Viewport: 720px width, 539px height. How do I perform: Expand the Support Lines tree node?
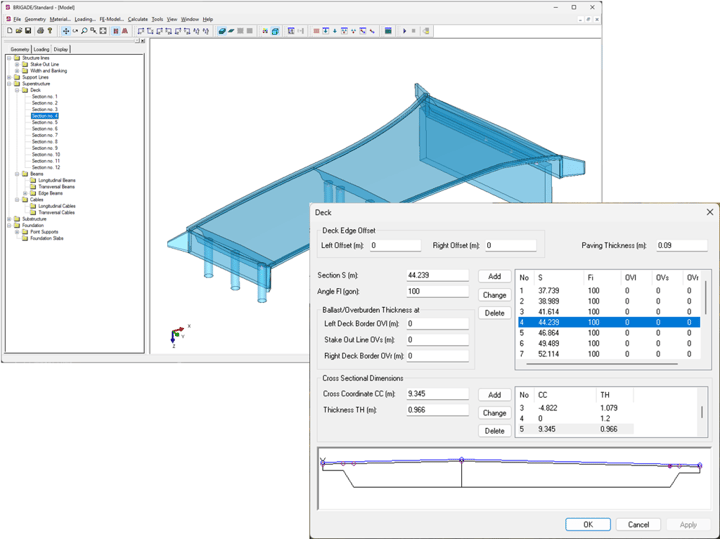[x=9, y=77]
